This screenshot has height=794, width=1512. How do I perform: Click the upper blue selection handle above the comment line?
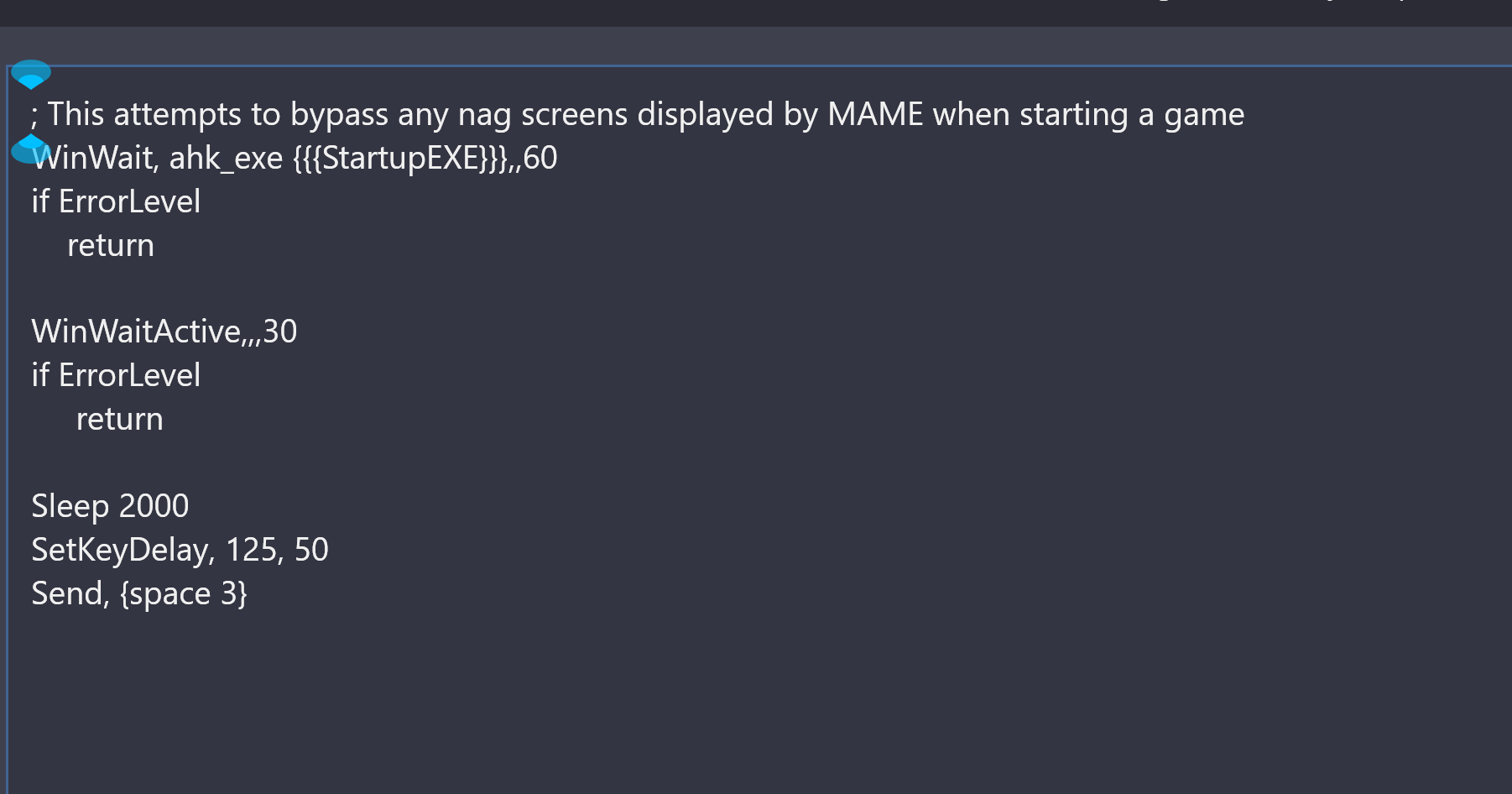point(31,75)
